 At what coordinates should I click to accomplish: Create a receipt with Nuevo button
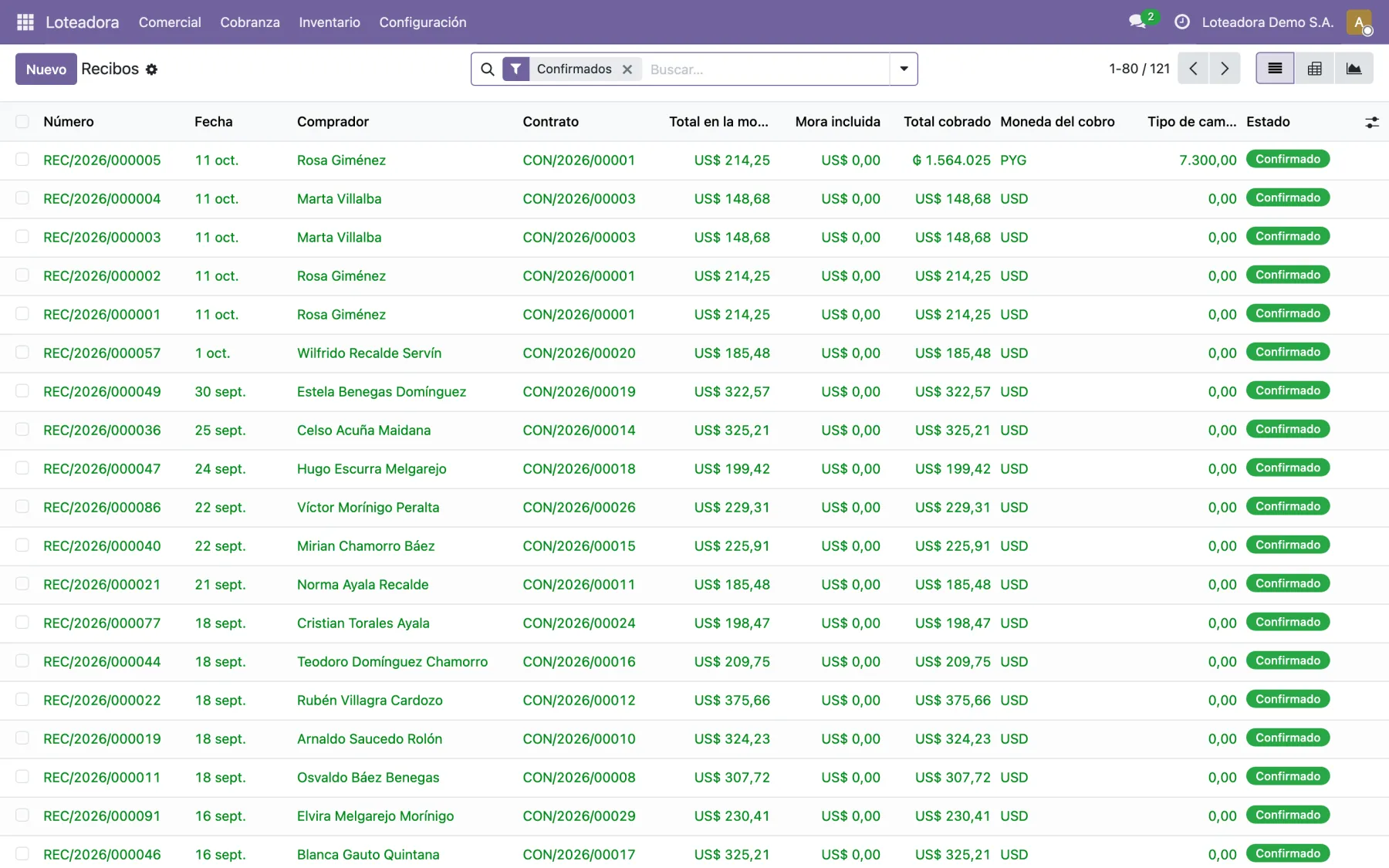[46, 69]
